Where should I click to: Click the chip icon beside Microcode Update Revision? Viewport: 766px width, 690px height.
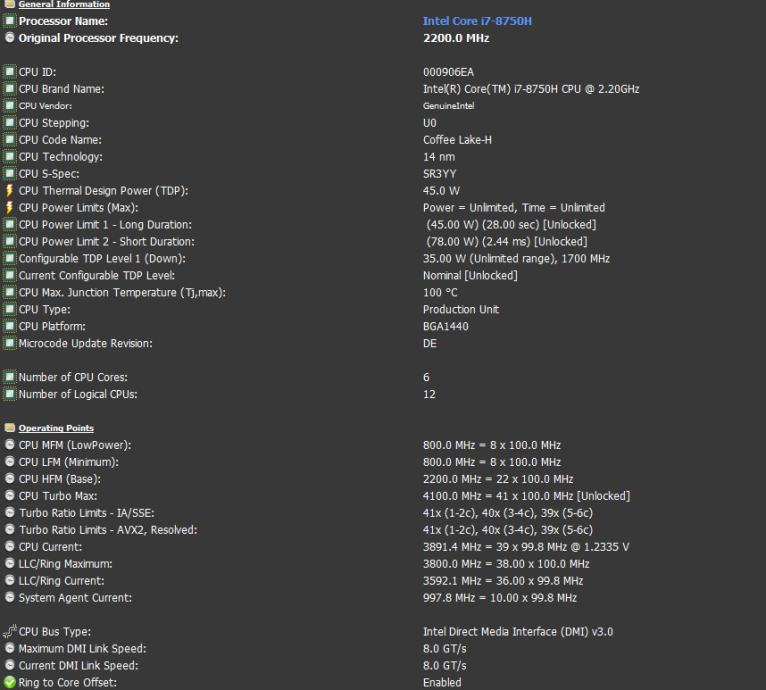coord(10,344)
